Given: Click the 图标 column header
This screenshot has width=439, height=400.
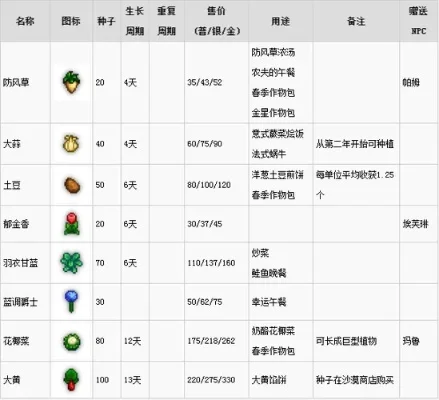Looking at the screenshot, I should point(71,21).
